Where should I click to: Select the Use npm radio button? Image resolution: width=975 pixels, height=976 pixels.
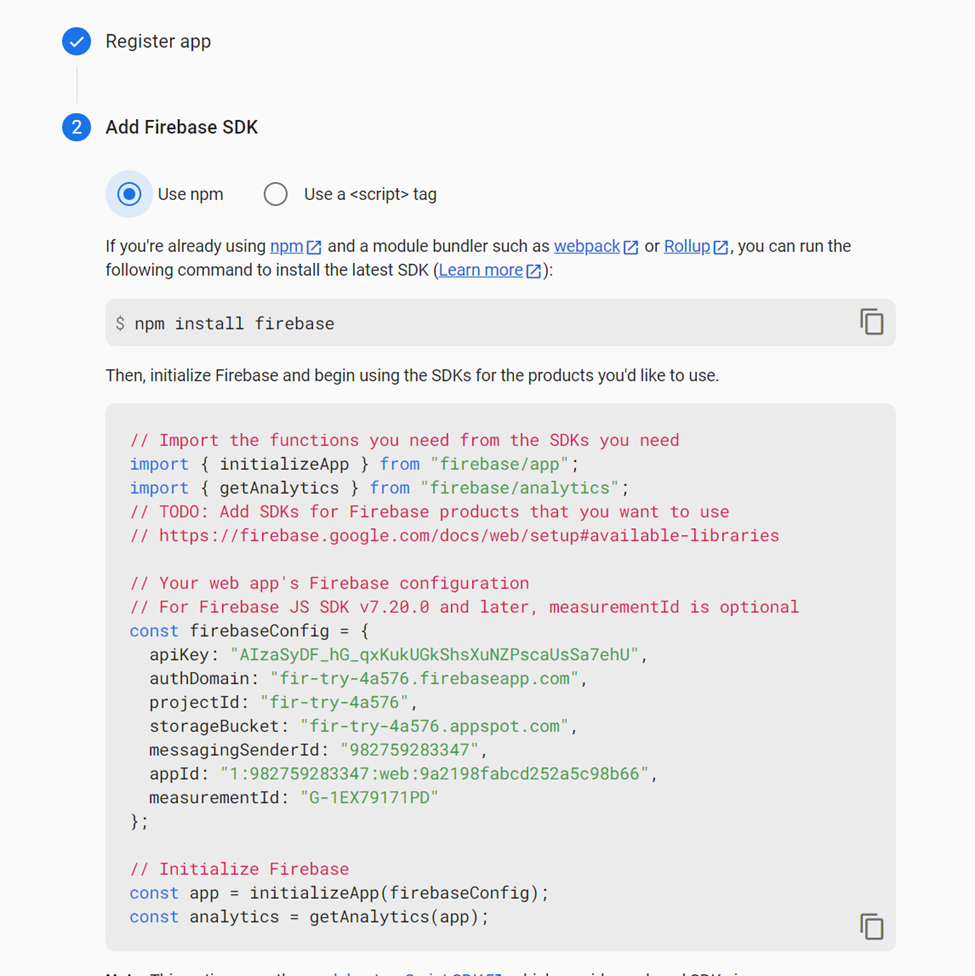[130, 194]
